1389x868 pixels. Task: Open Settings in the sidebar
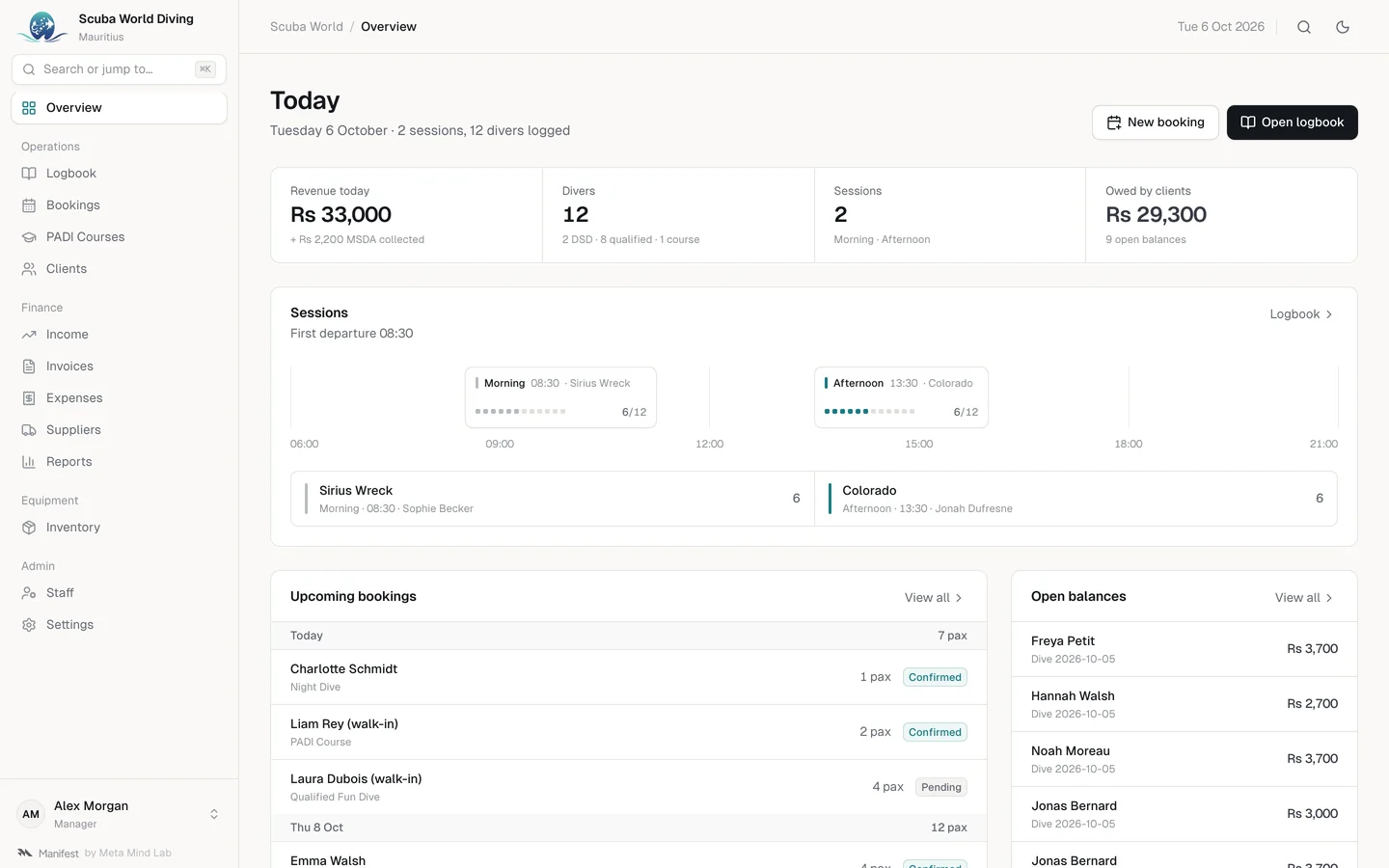click(119, 625)
